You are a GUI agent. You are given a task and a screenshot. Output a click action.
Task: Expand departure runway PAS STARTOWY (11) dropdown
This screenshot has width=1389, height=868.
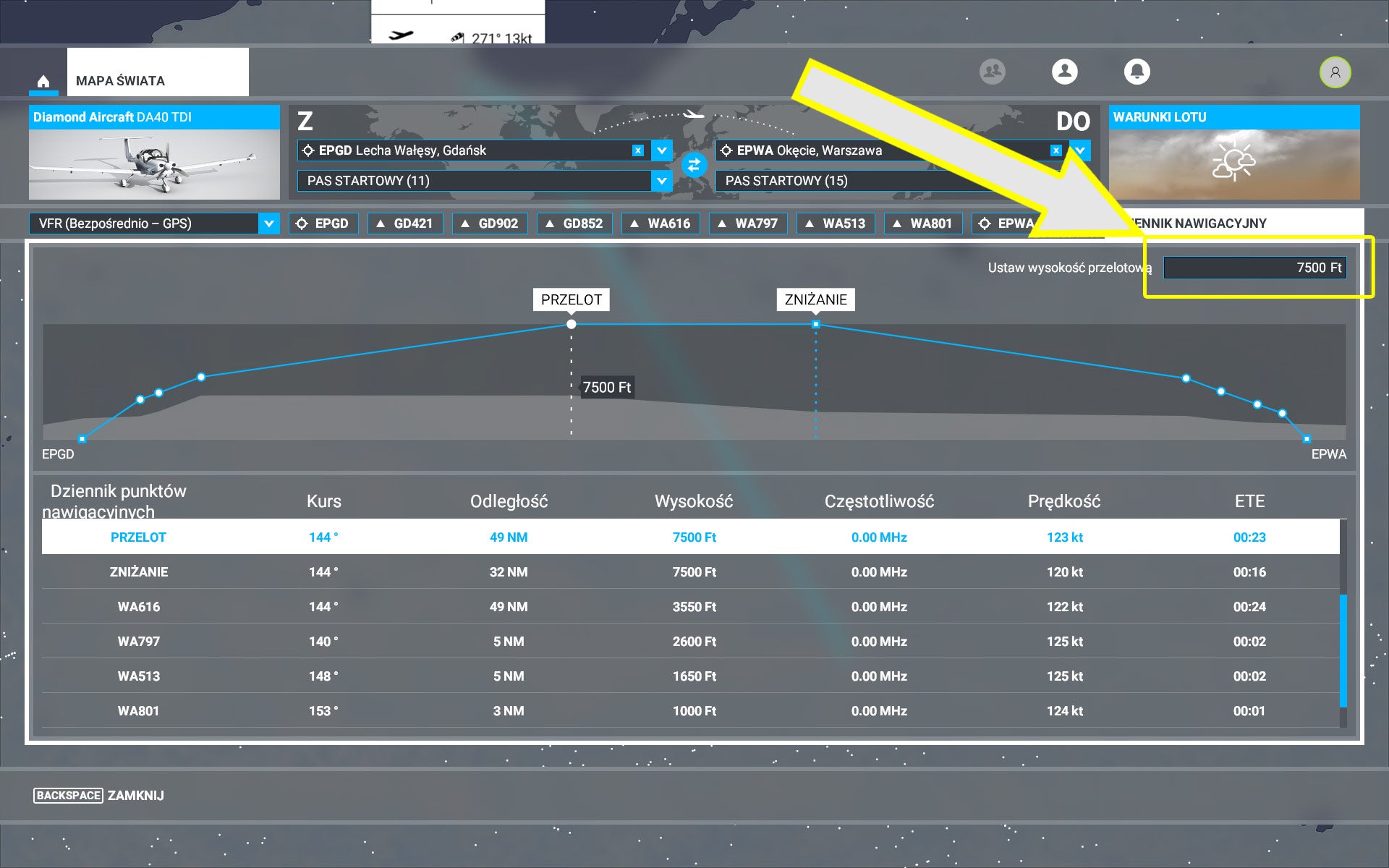click(x=661, y=181)
